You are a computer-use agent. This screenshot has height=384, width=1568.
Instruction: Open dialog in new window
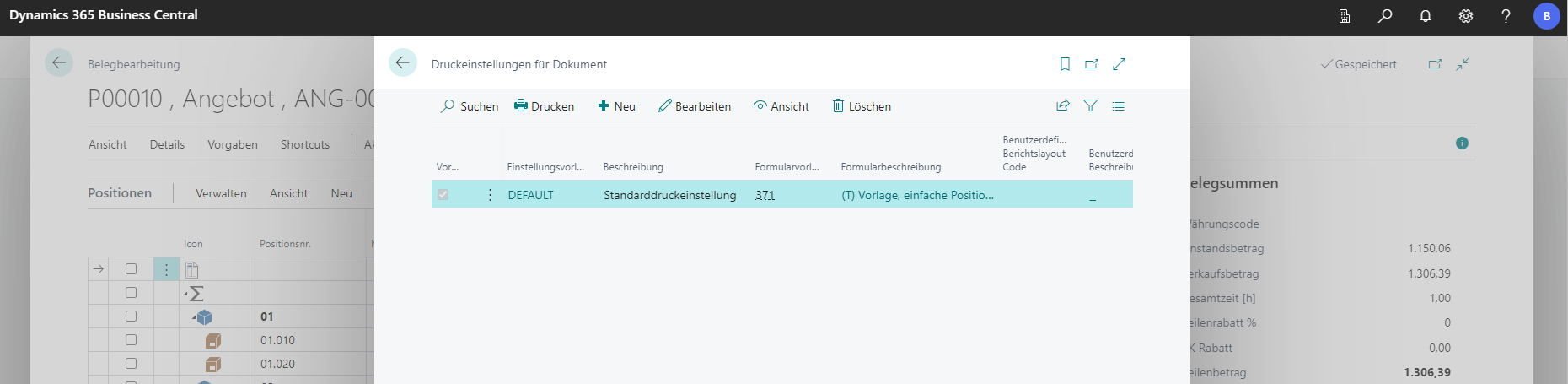click(x=1092, y=64)
